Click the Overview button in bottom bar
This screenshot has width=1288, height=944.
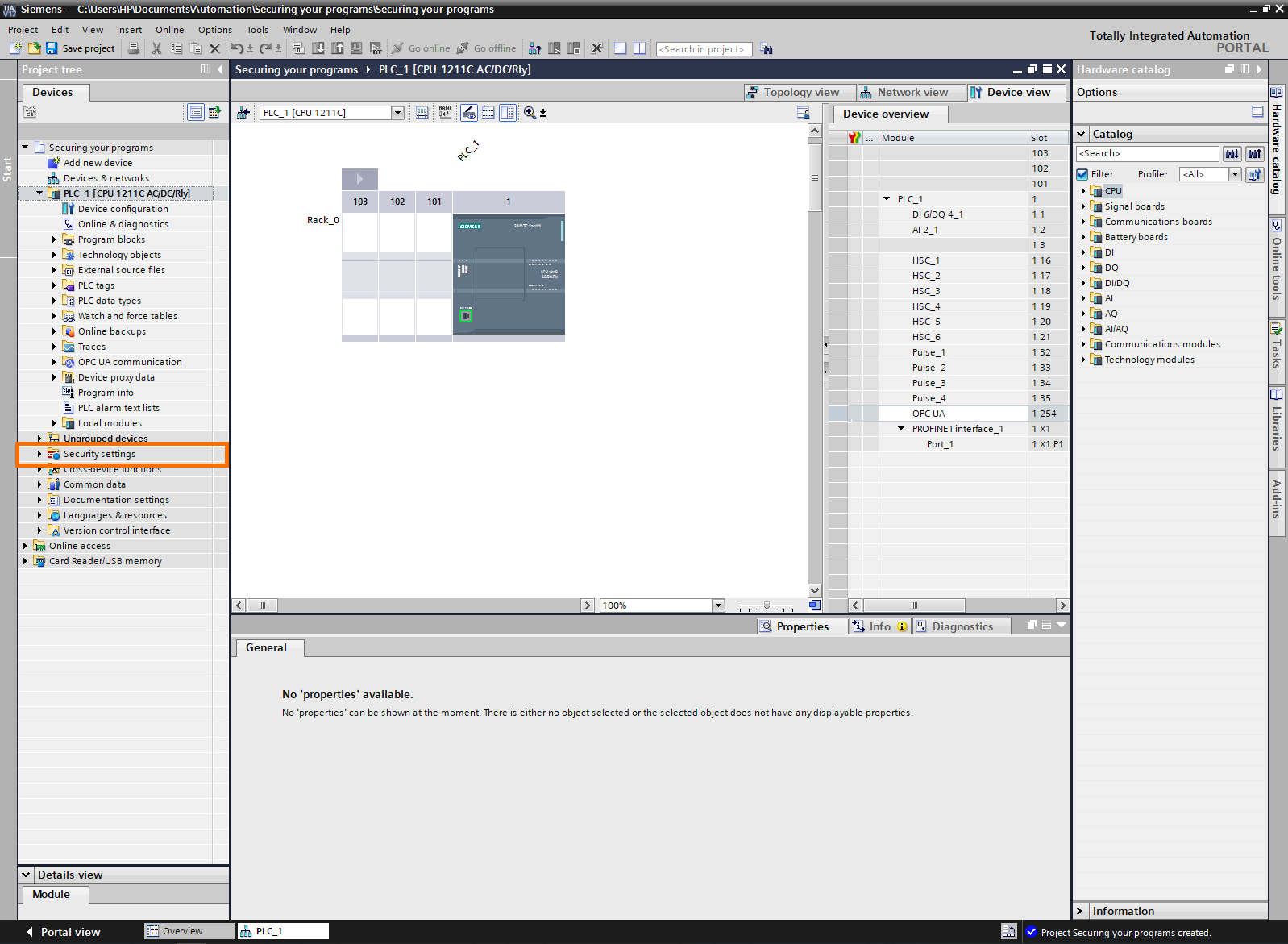(x=189, y=931)
